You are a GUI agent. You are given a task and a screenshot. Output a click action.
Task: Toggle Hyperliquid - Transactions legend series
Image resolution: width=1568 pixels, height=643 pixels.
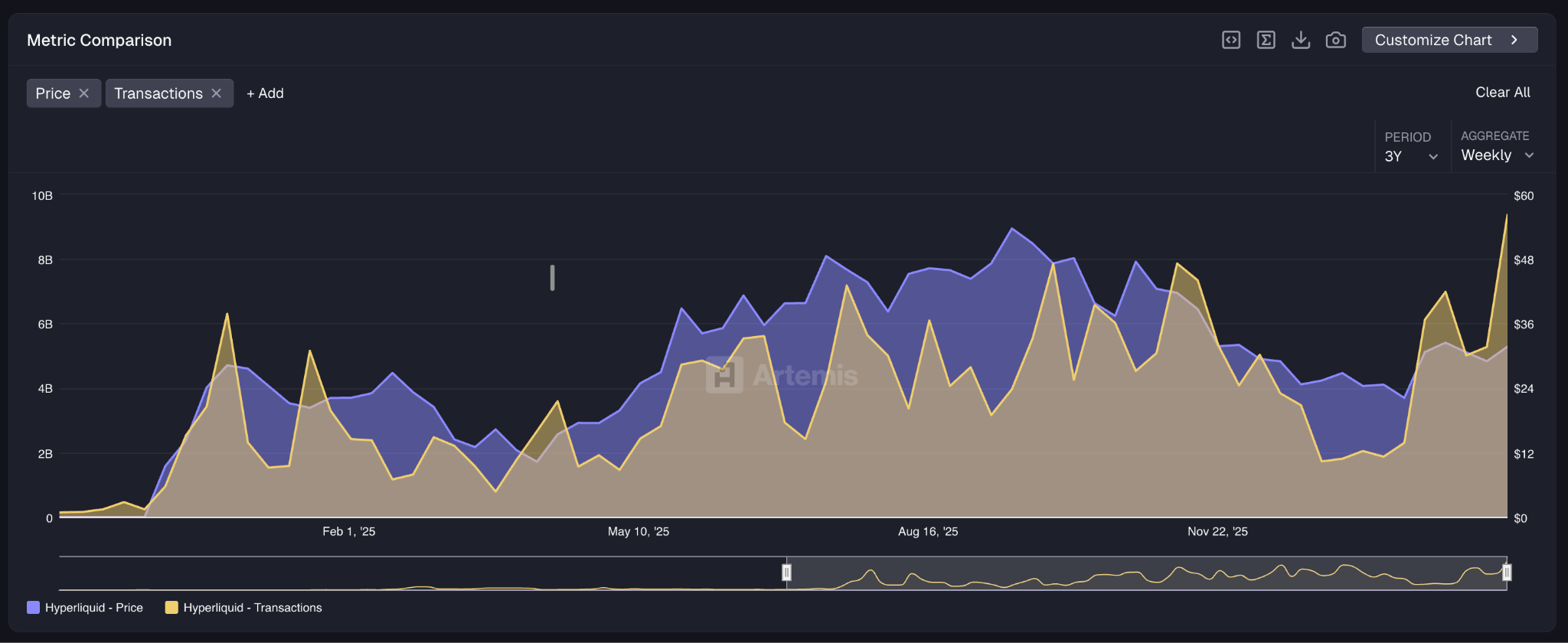(x=243, y=608)
